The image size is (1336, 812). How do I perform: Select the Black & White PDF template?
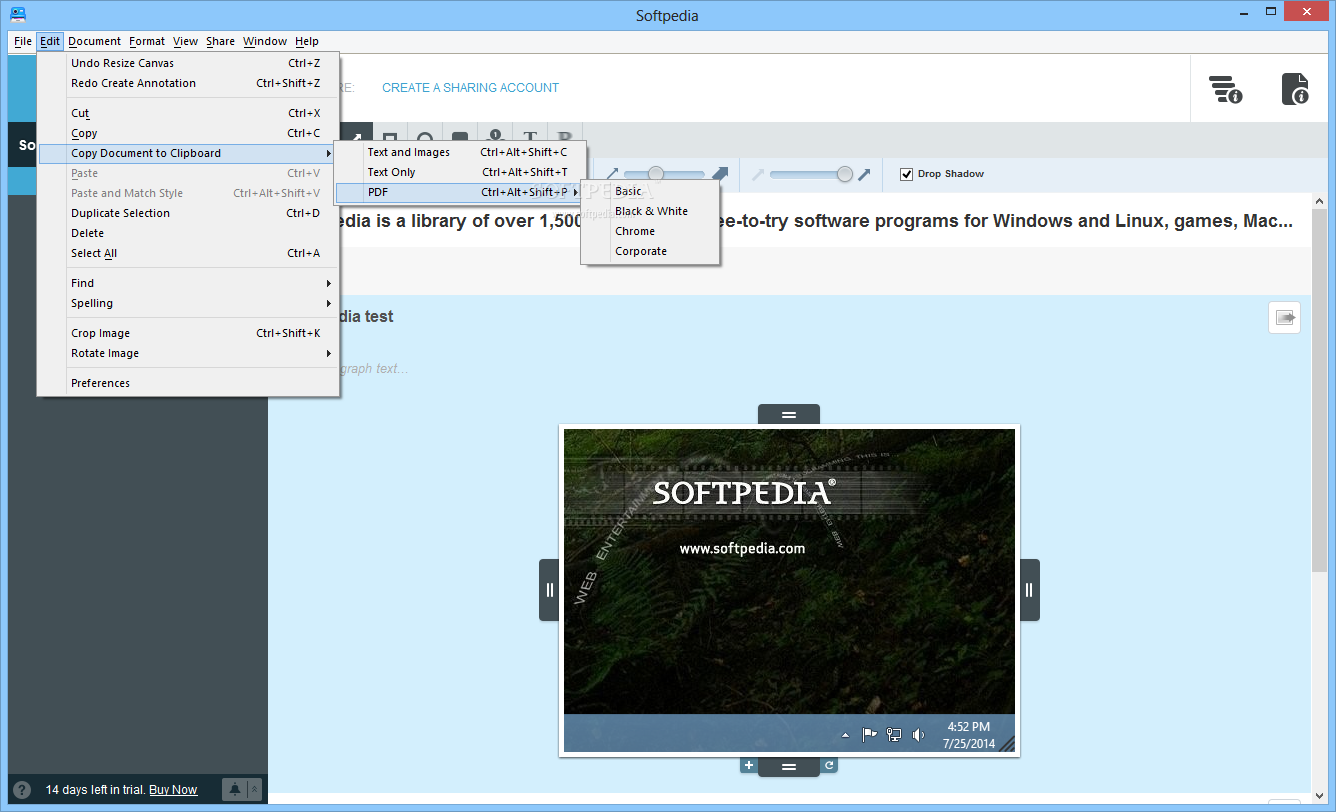point(650,211)
